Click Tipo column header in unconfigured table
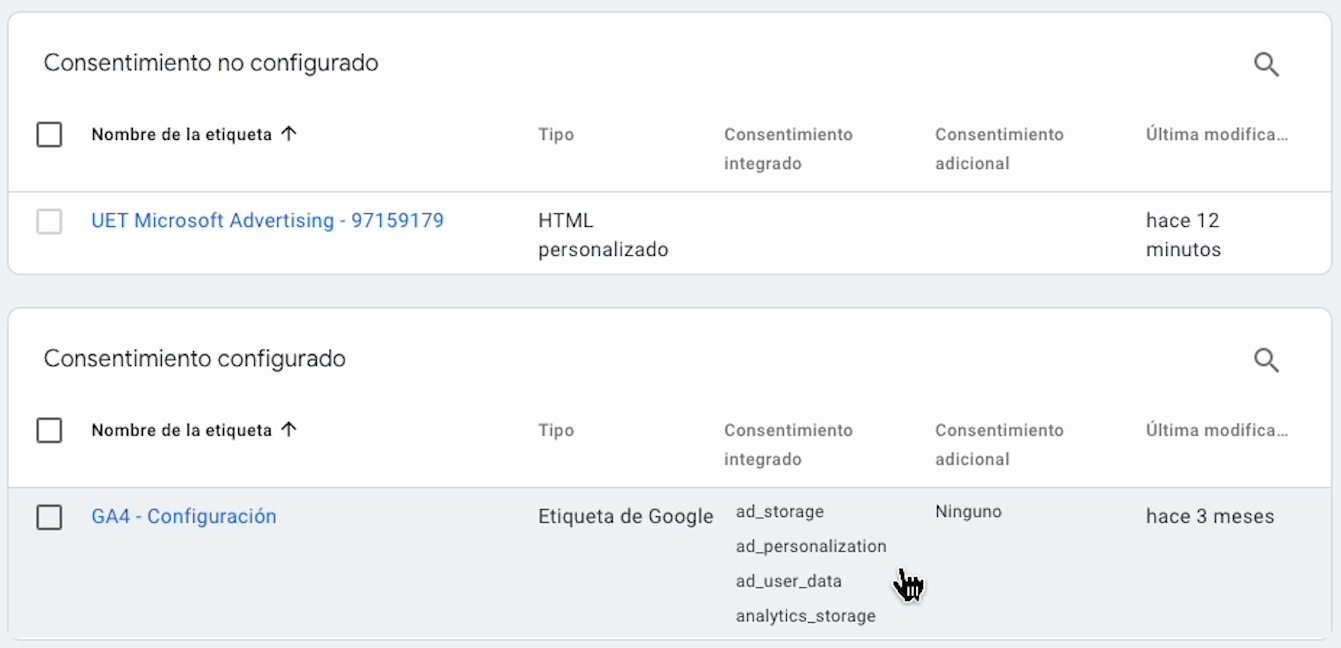Viewport: 1341px width, 648px height. pyautogui.click(x=556, y=134)
